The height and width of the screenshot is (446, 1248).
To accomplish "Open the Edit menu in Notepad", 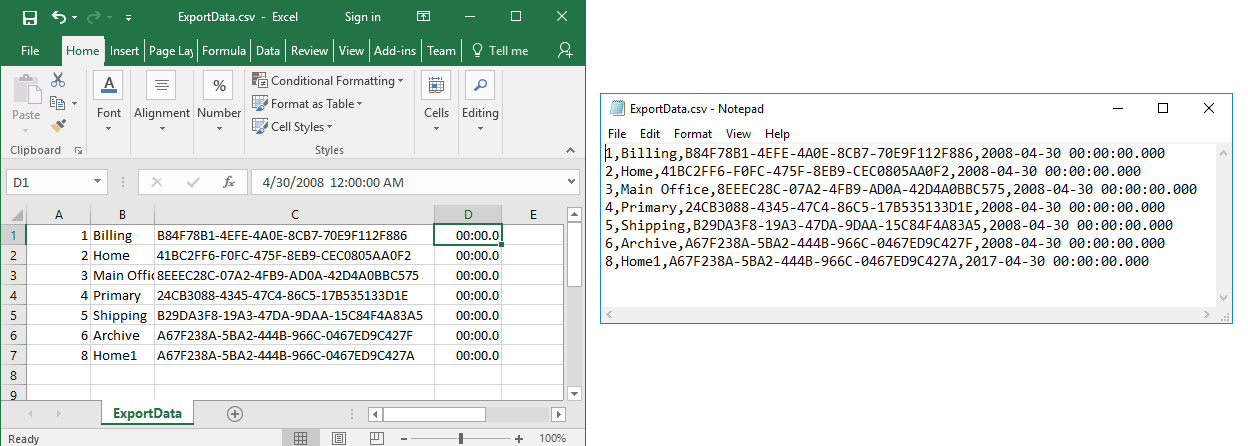I will point(650,133).
